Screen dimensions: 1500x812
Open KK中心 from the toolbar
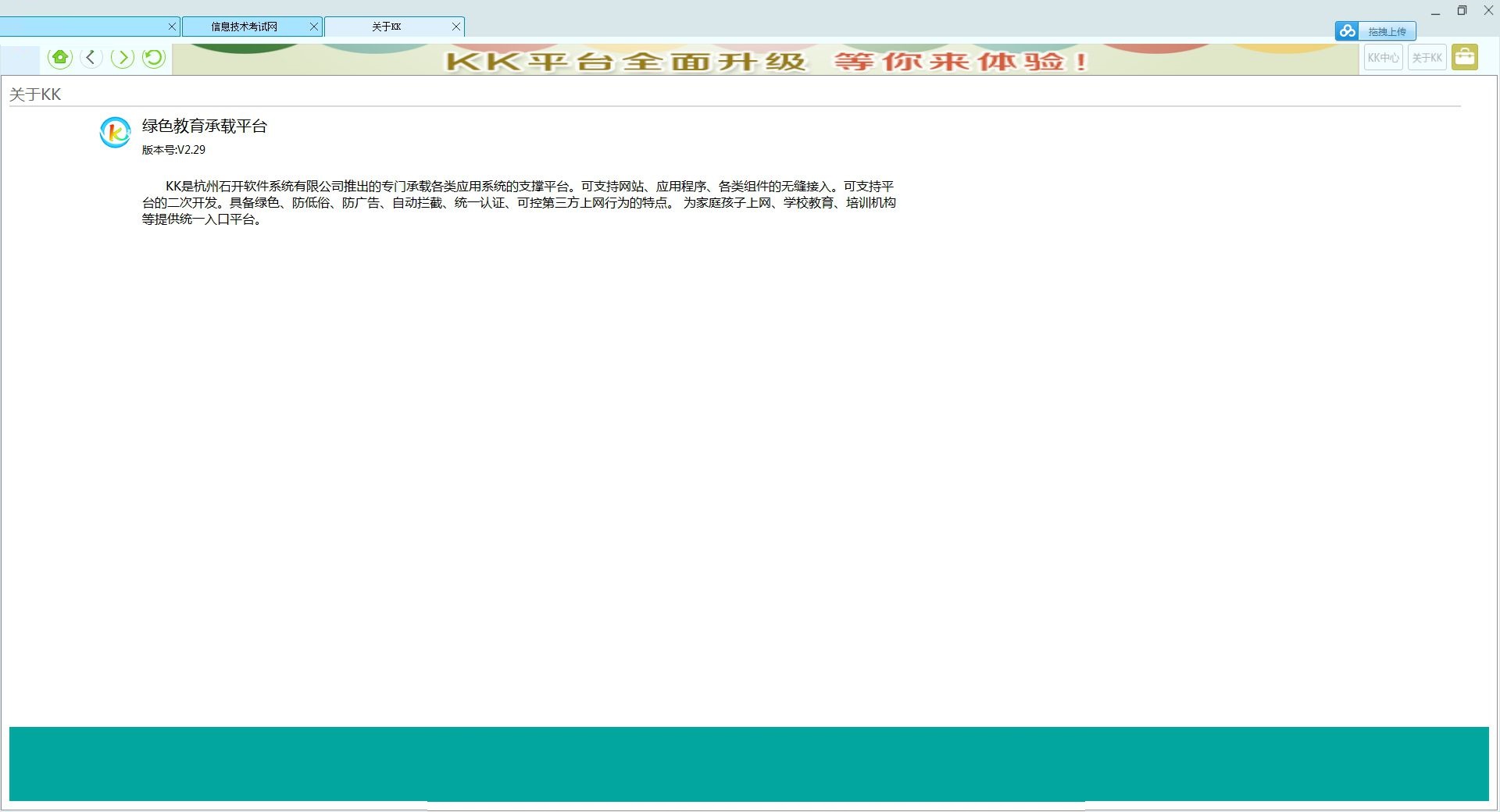1383,58
